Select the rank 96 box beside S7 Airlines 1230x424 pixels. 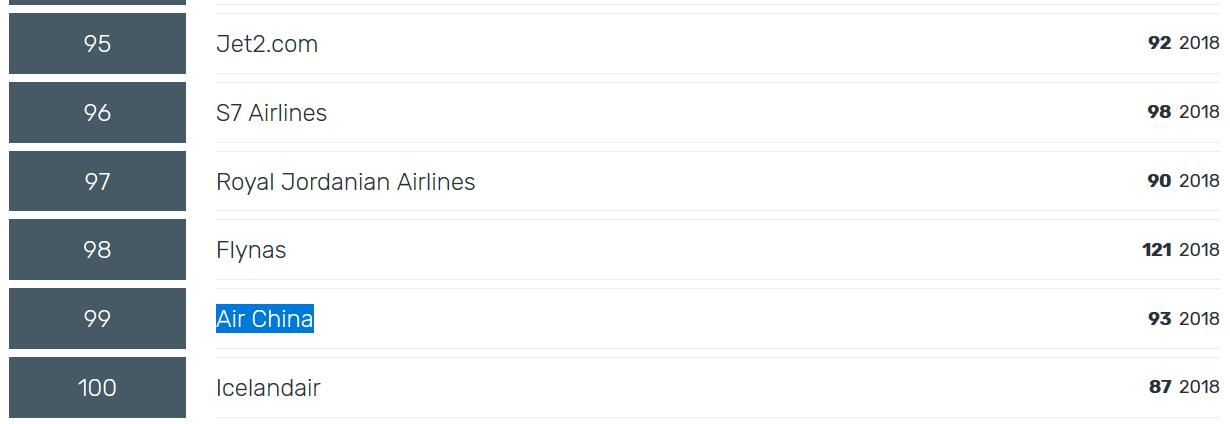(97, 113)
